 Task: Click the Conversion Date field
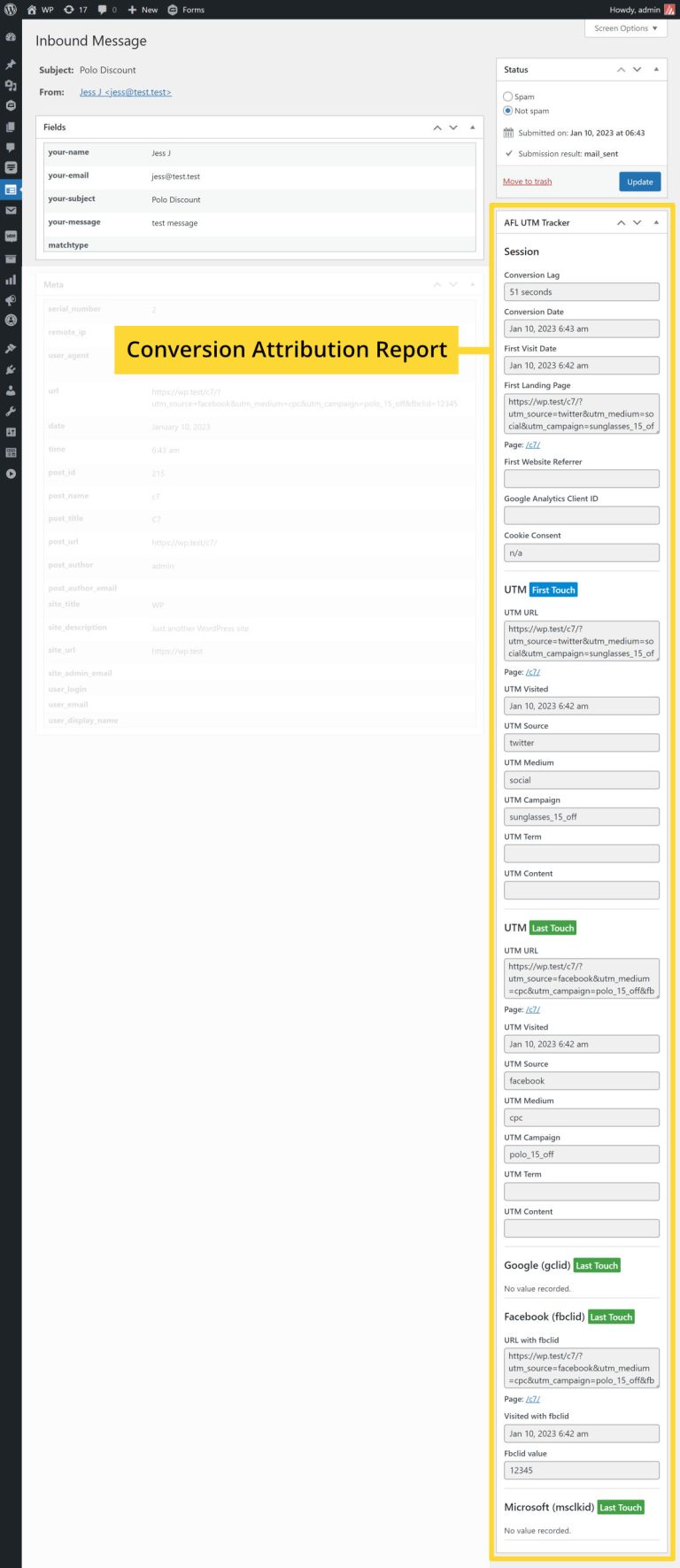pos(582,328)
